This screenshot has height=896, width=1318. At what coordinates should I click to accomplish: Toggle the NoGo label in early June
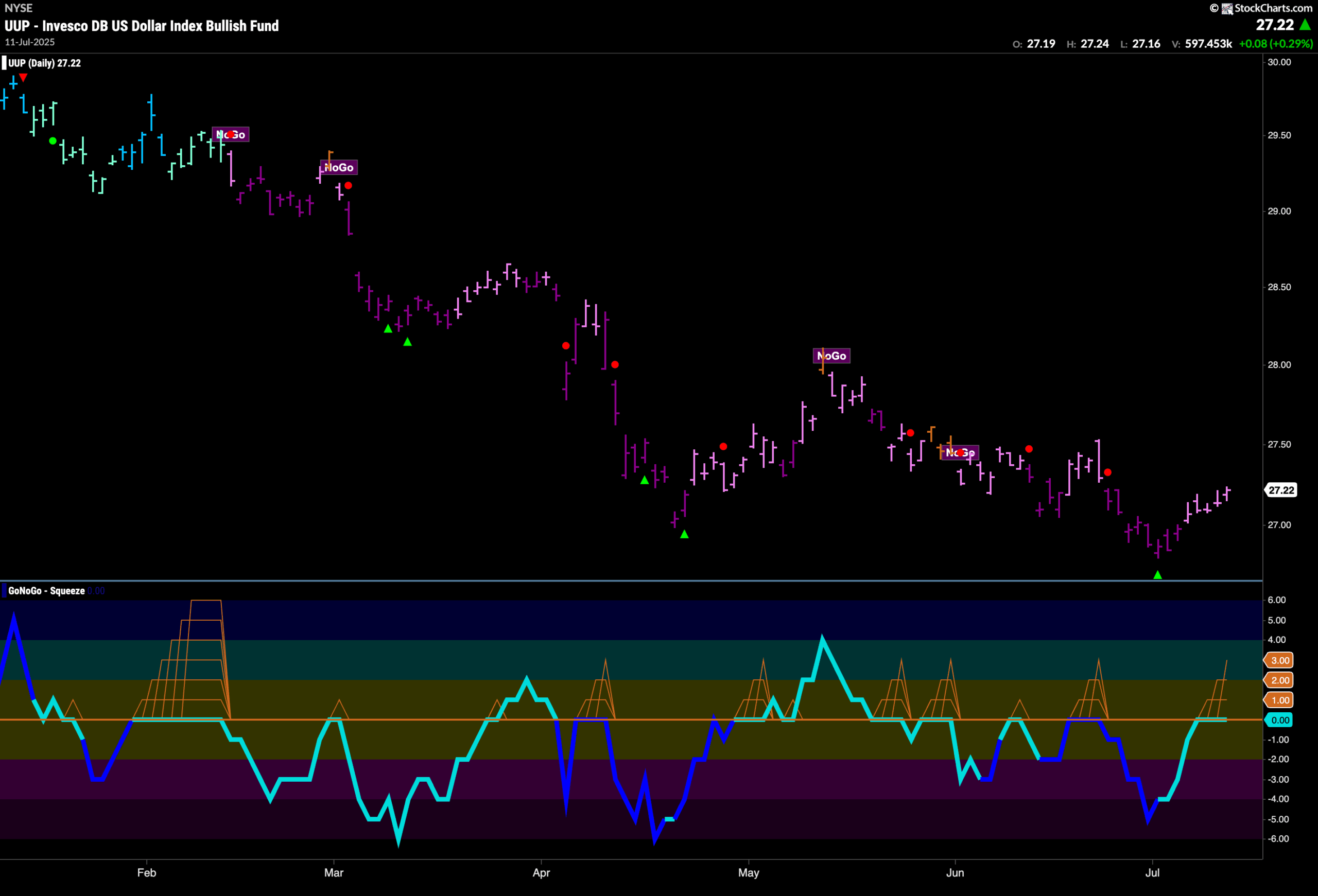[960, 452]
